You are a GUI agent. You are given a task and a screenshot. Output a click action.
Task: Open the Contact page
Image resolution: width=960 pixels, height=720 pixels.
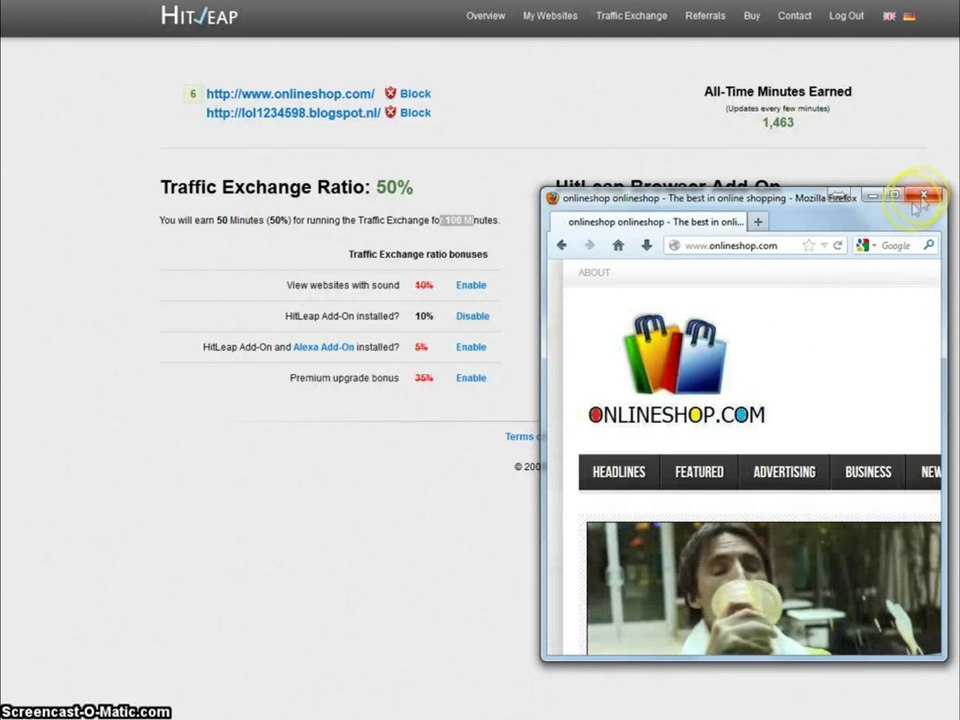click(x=794, y=16)
